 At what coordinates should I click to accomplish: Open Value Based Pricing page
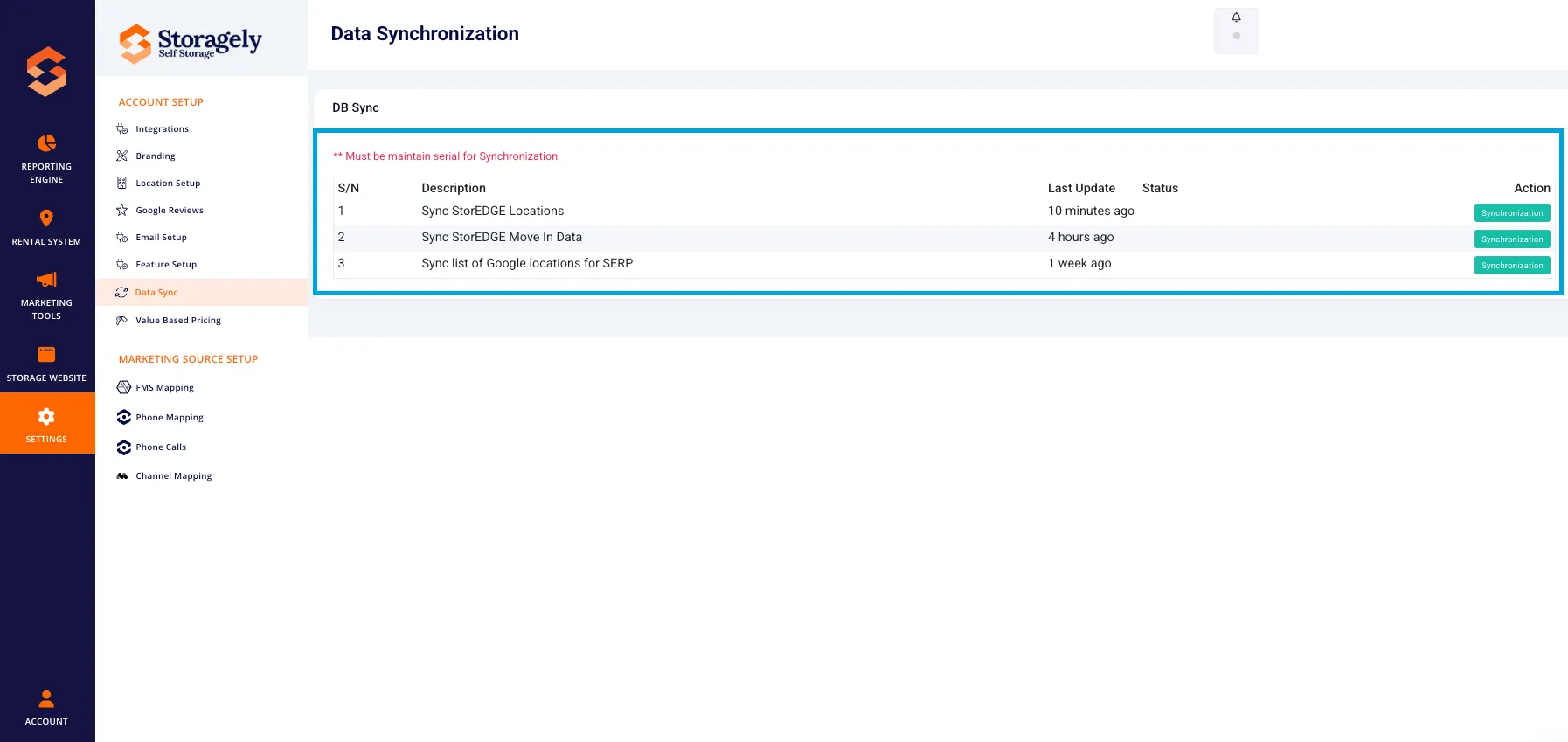178,320
